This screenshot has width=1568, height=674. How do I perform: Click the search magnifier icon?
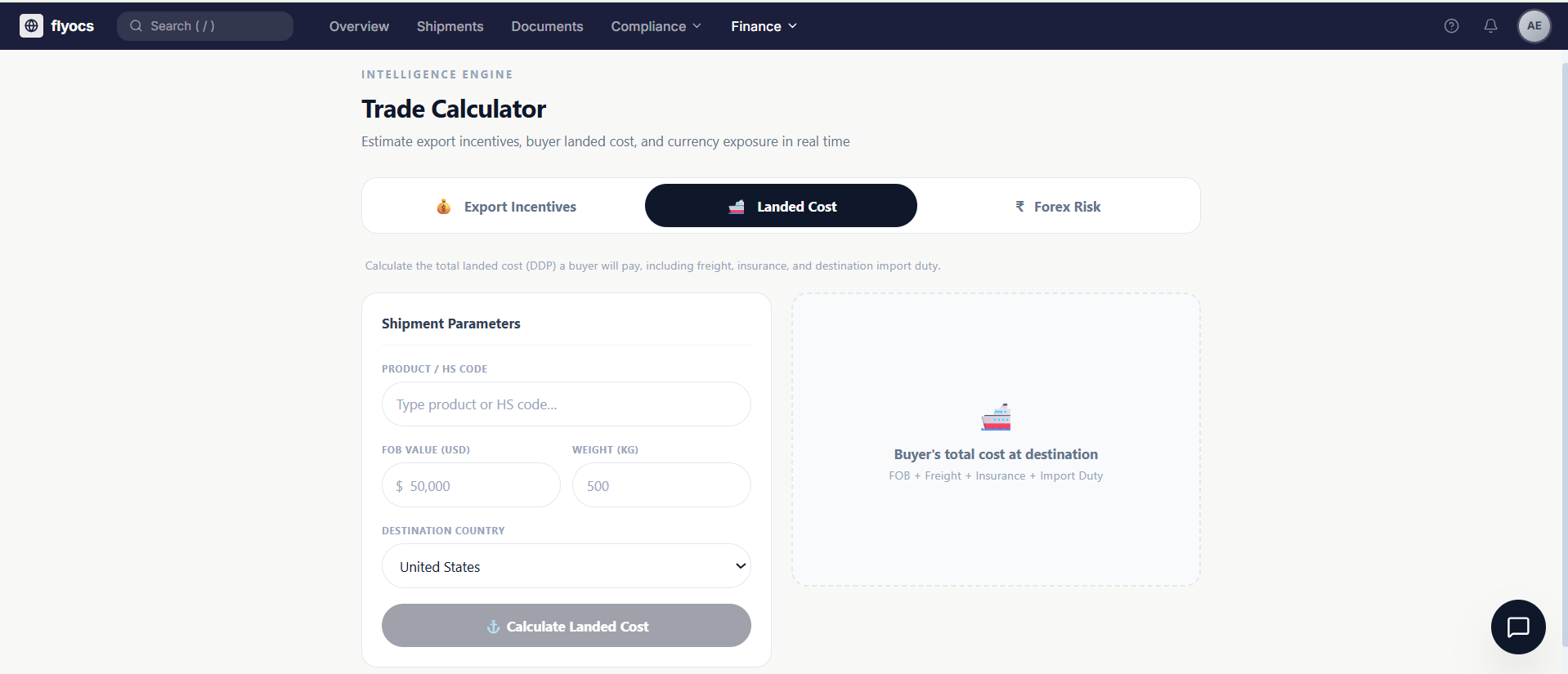pos(136,26)
